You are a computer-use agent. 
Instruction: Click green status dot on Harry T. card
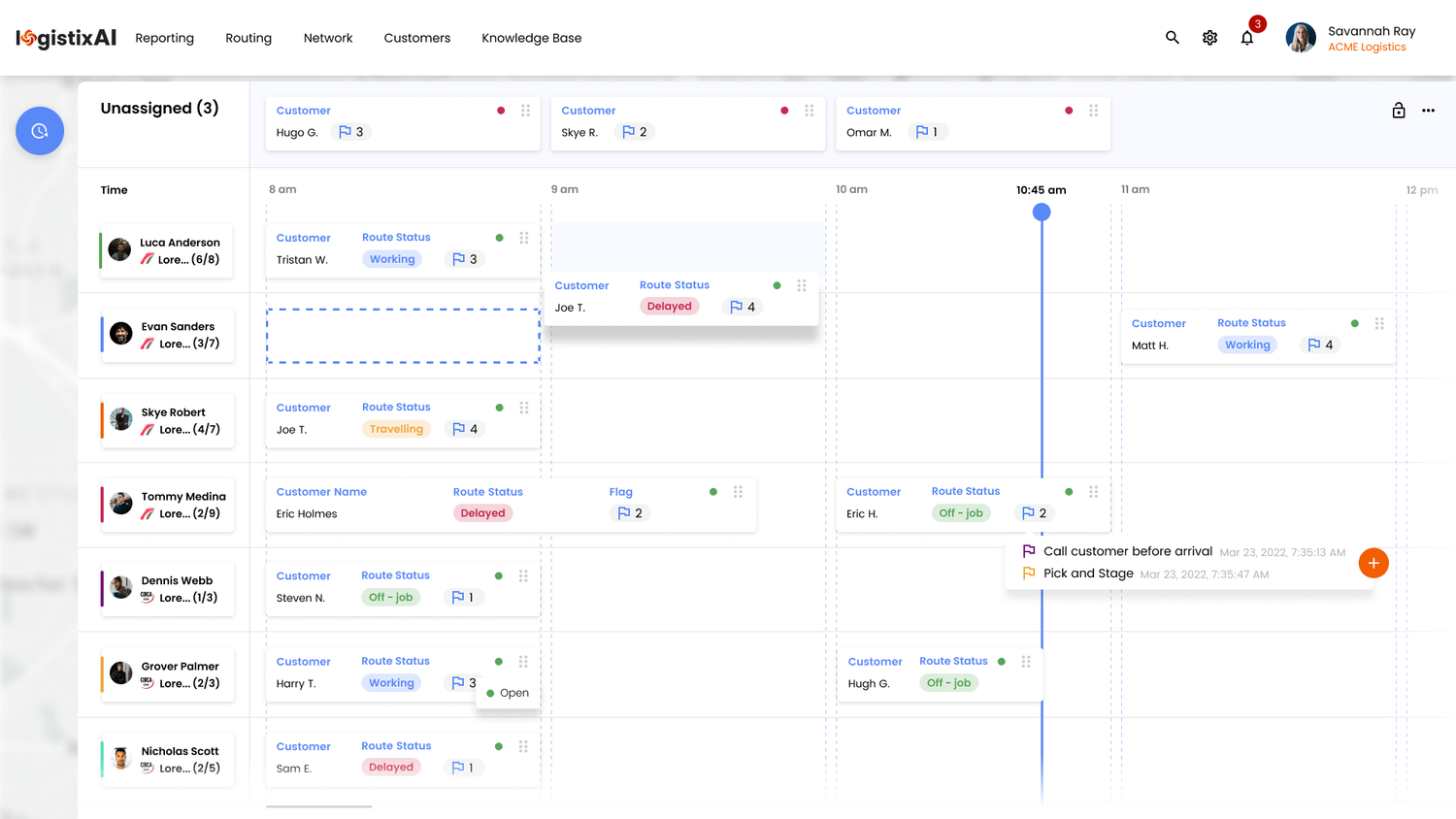pyautogui.click(x=499, y=662)
